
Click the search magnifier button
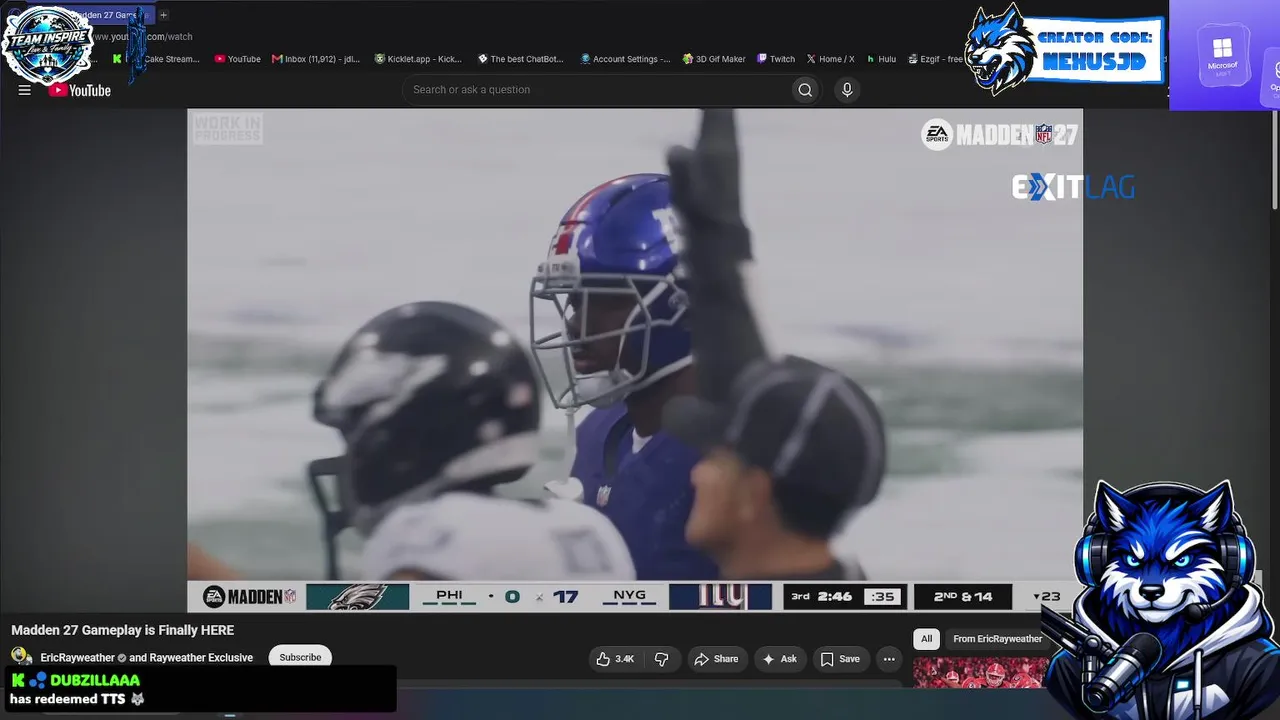point(805,90)
